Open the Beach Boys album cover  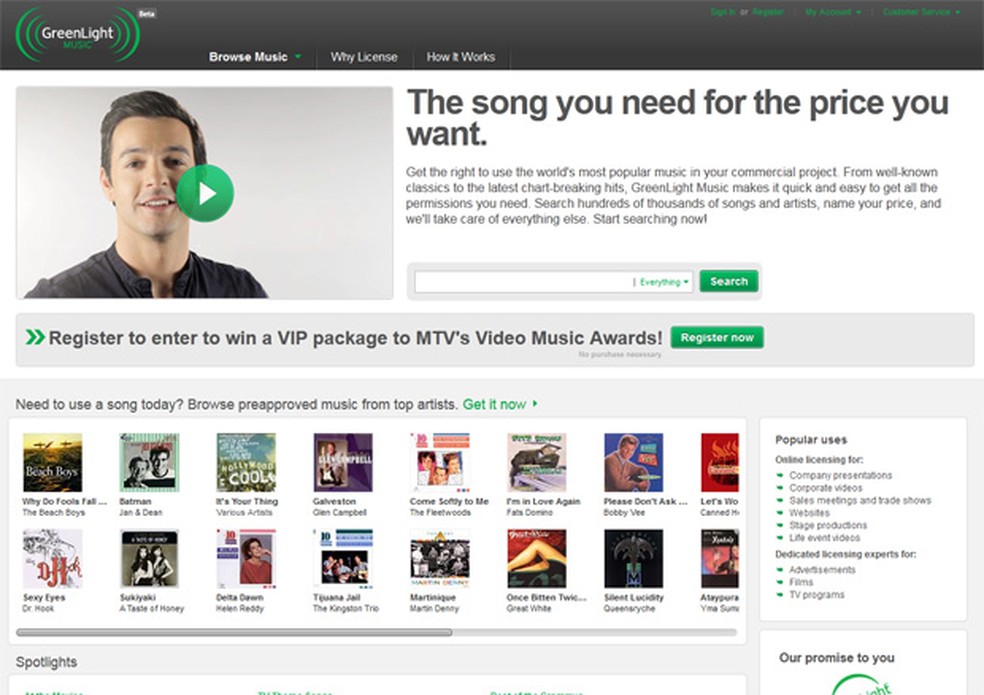pos(53,462)
